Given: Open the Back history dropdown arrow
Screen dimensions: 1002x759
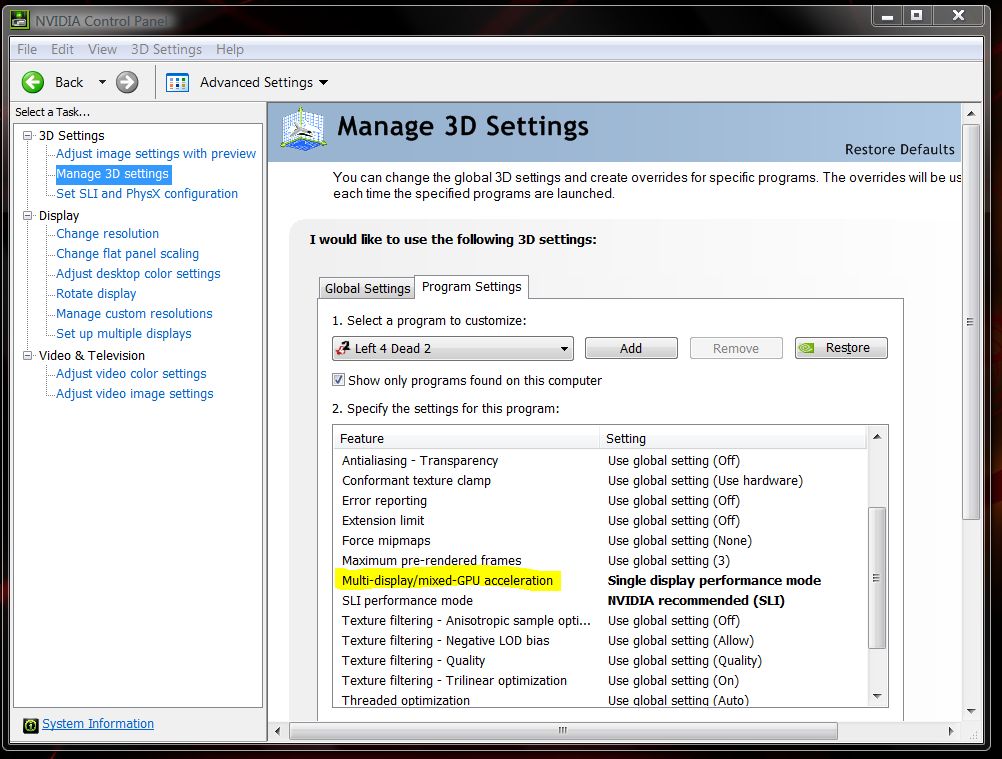Looking at the screenshot, I should point(102,82).
